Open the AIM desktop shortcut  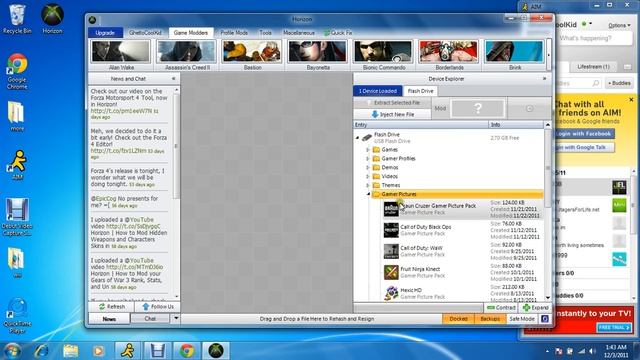click(x=17, y=165)
